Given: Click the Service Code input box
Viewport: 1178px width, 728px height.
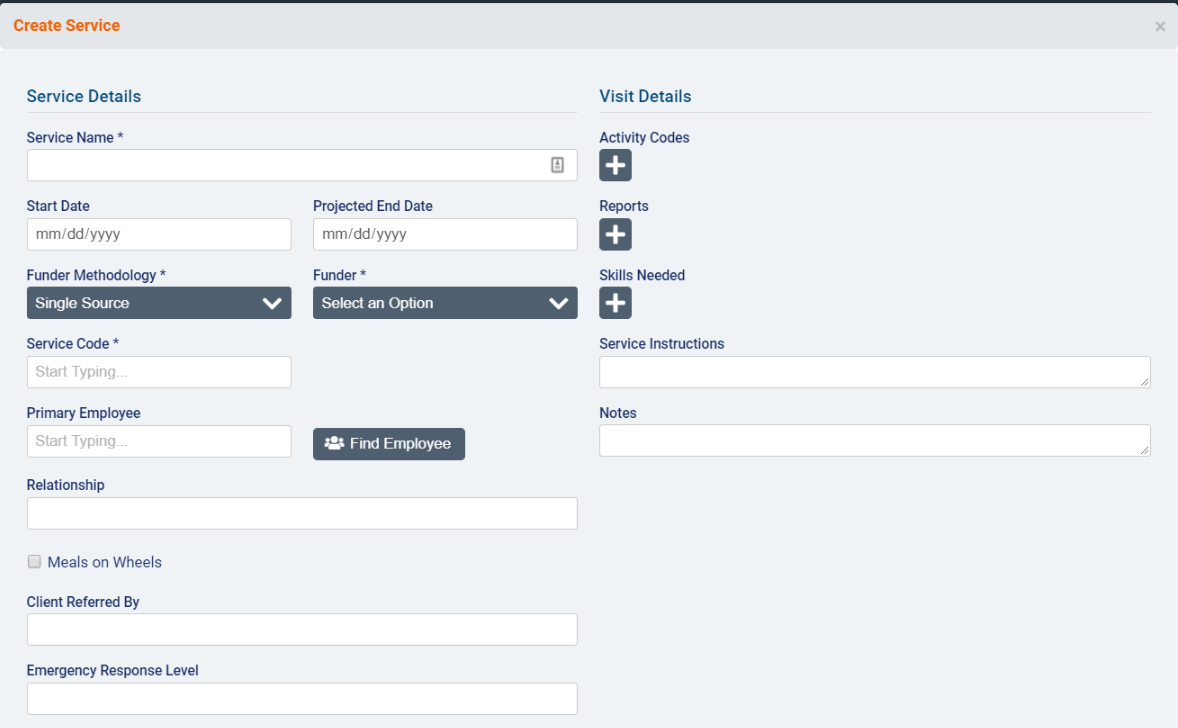Looking at the screenshot, I should click(x=159, y=372).
